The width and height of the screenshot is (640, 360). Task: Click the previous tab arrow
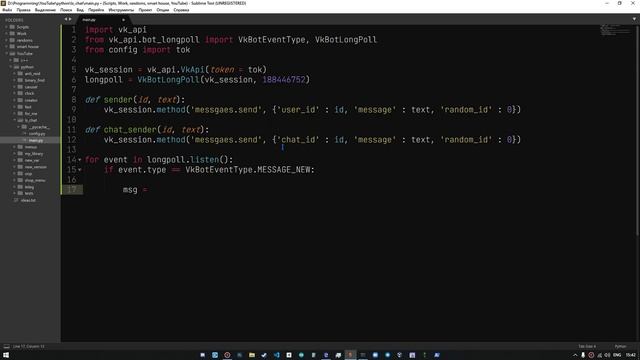pos(66,19)
